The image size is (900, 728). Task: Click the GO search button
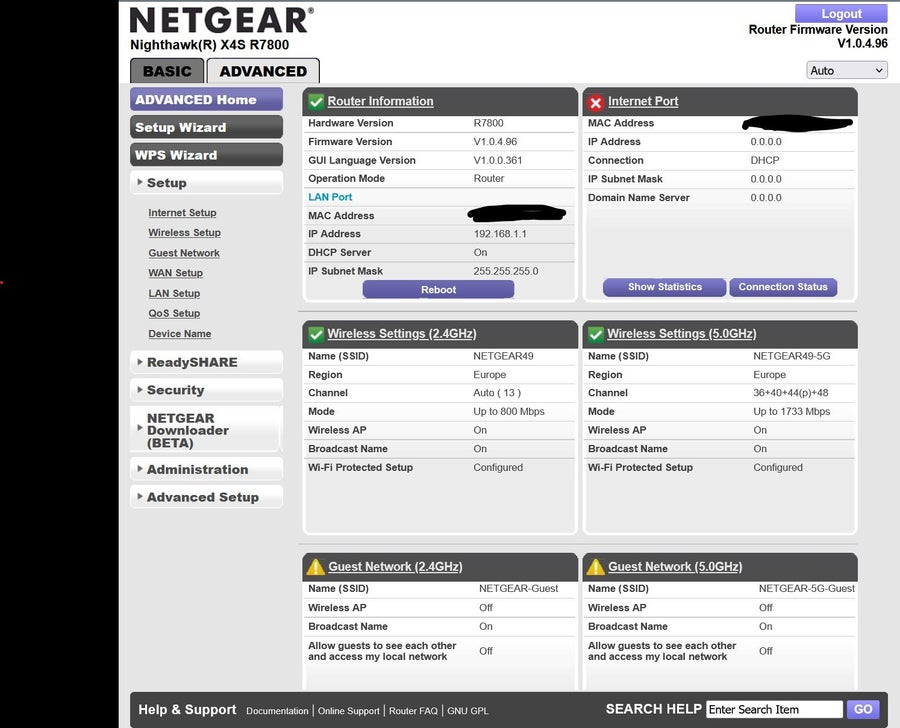click(x=863, y=709)
